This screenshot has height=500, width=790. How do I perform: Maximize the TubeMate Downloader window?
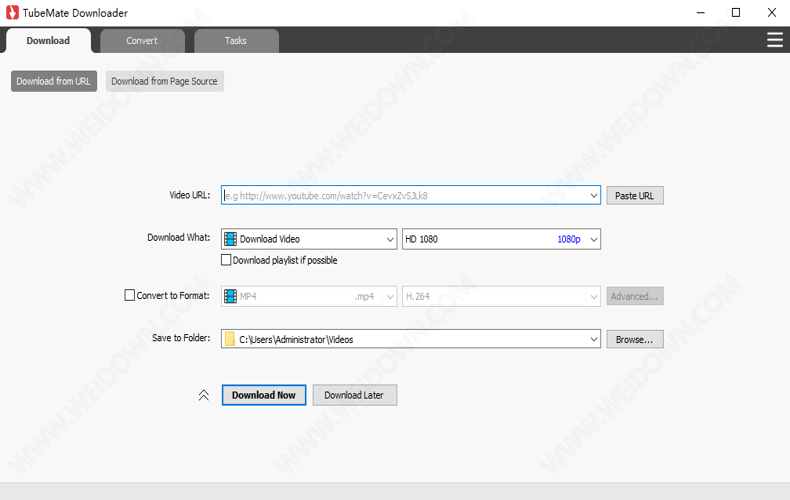(736, 13)
